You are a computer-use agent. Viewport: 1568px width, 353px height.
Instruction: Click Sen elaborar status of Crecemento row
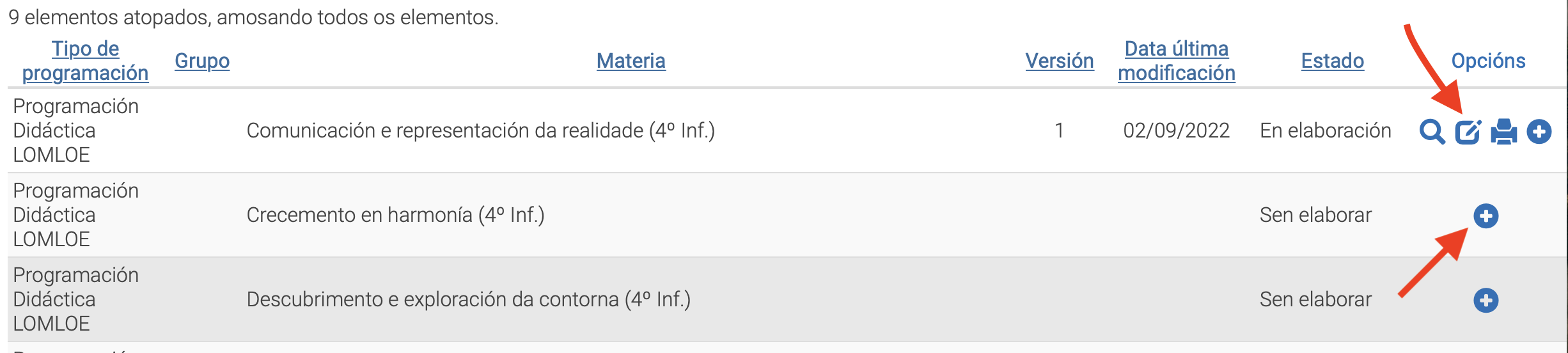click(1316, 215)
